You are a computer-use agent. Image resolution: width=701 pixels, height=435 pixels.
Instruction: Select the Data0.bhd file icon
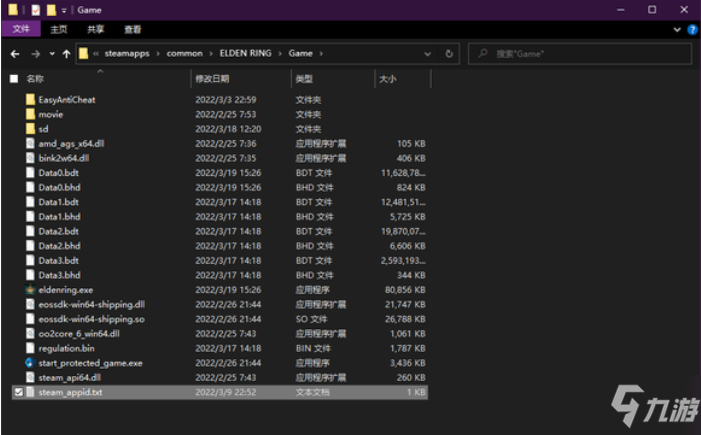(30, 187)
